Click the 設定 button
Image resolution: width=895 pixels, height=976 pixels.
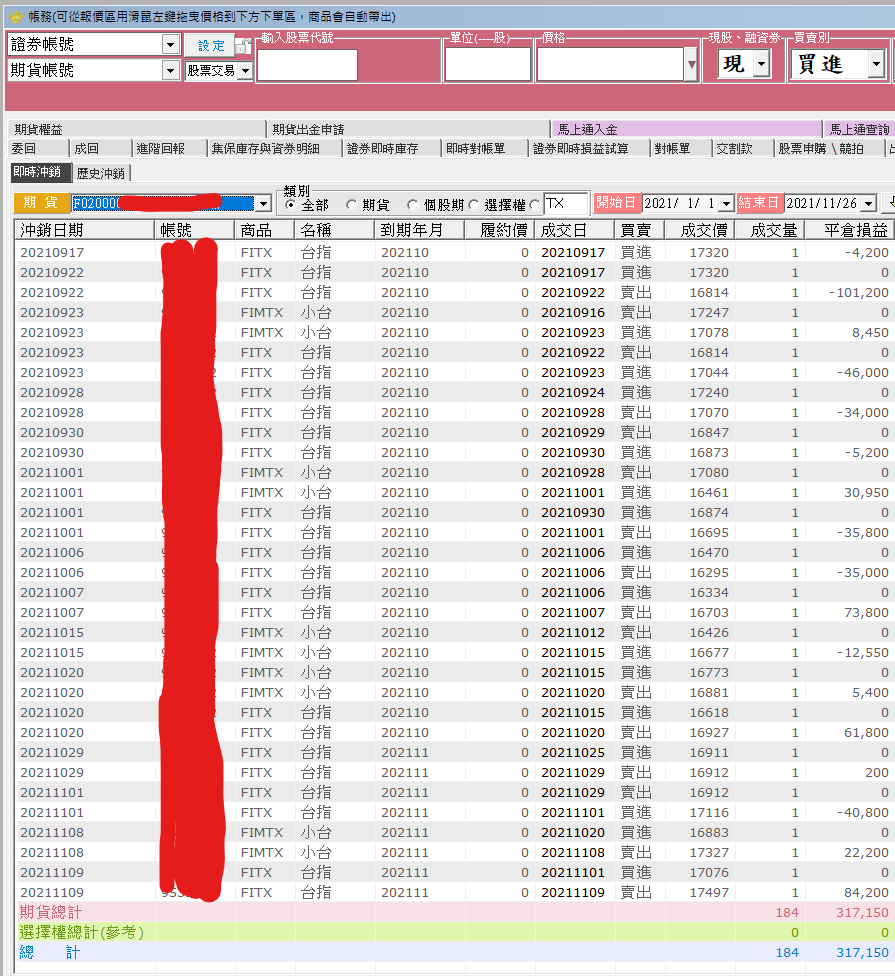210,45
